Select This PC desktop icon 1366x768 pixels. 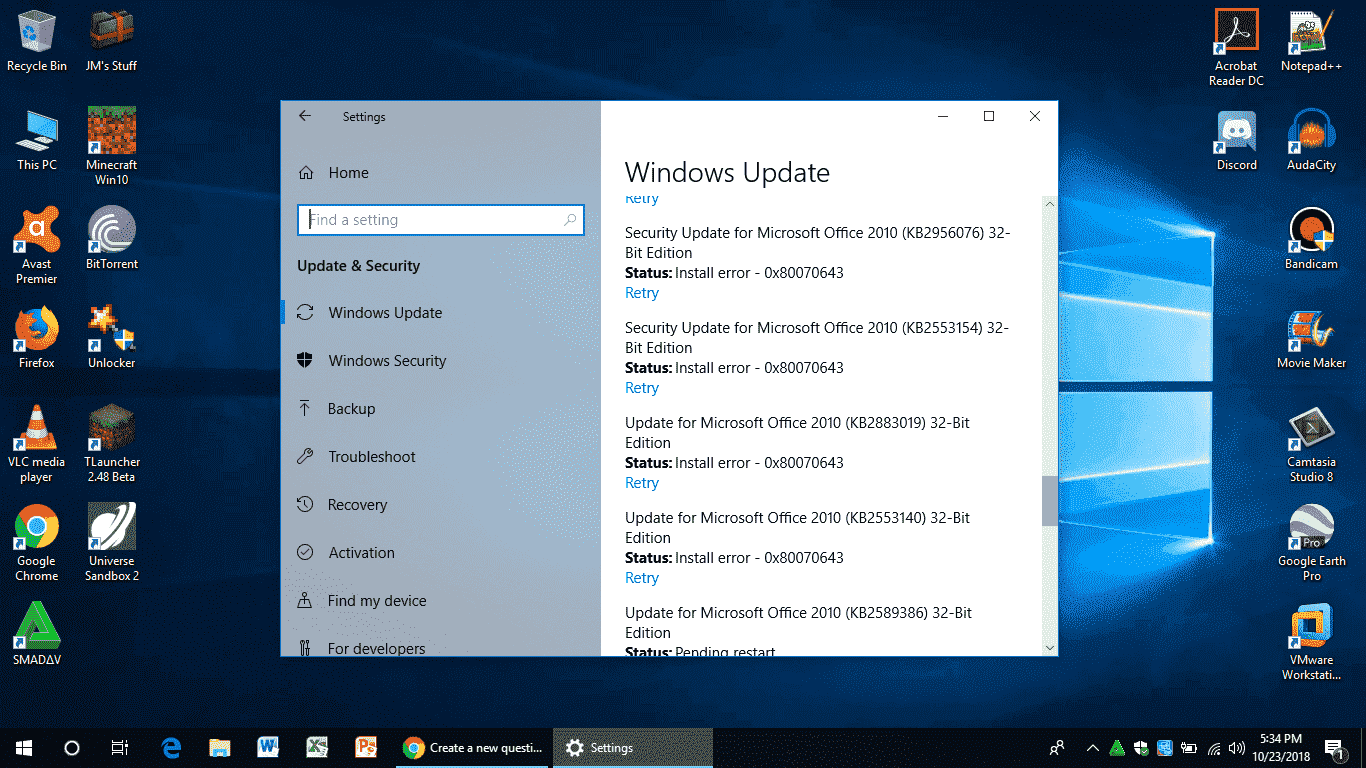[37, 140]
